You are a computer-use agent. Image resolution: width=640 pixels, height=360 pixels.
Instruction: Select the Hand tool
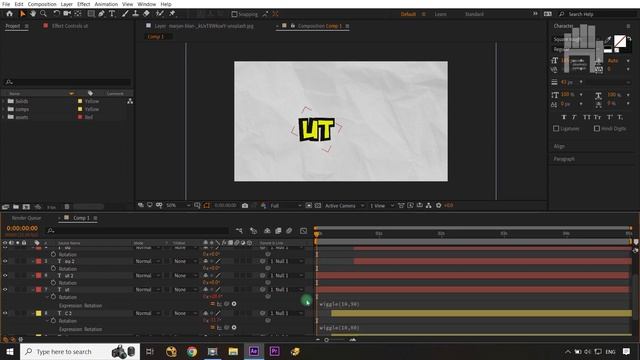point(33,14)
